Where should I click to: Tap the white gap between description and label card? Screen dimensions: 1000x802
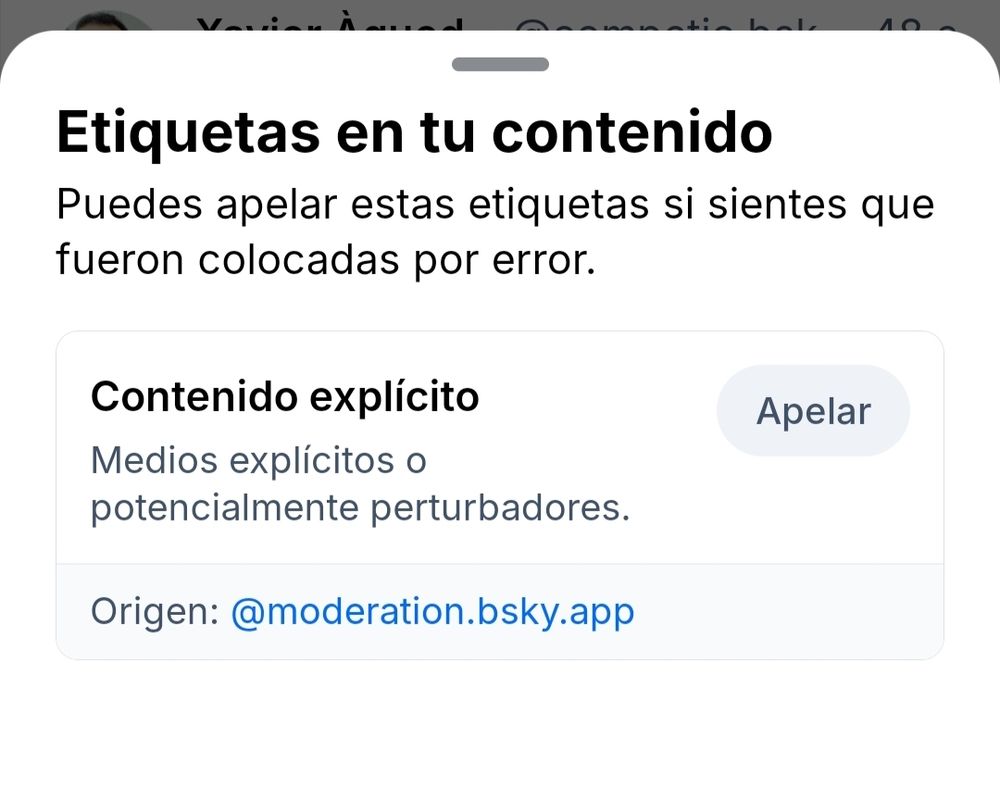point(500,306)
